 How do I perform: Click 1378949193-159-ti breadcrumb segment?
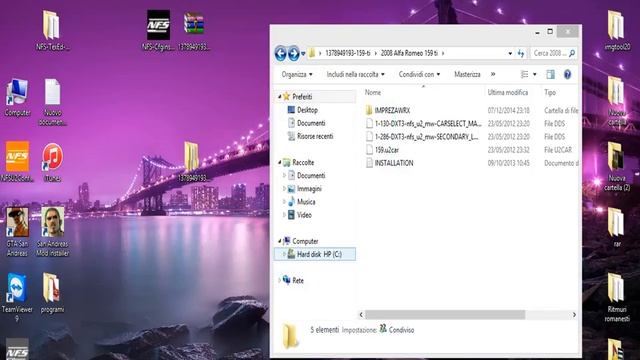pos(348,53)
